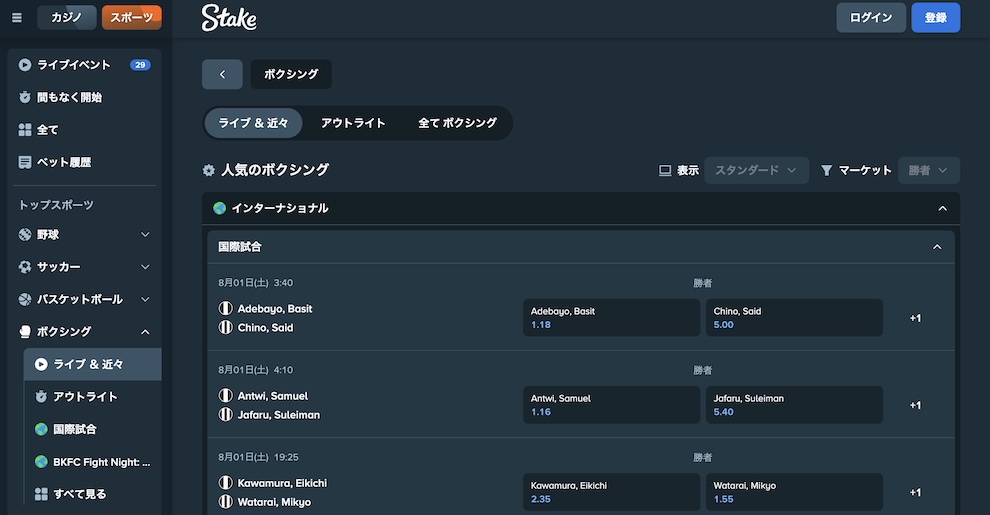
Task: Click the baseball icon beside 野球
Action: 25,234
